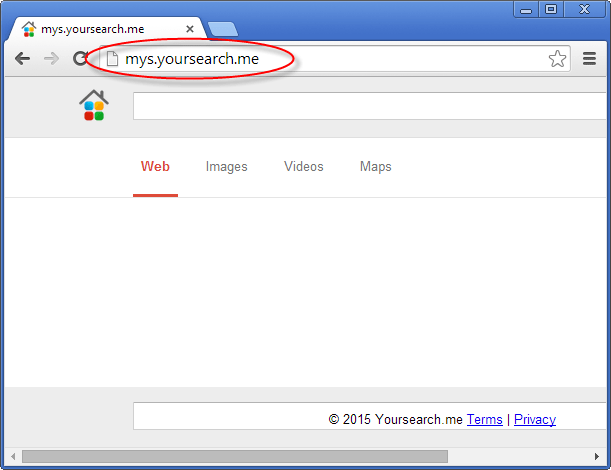The width and height of the screenshot is (611, 470).
Task: Reload the page with the refresh icon
Action: coord(80,59)
